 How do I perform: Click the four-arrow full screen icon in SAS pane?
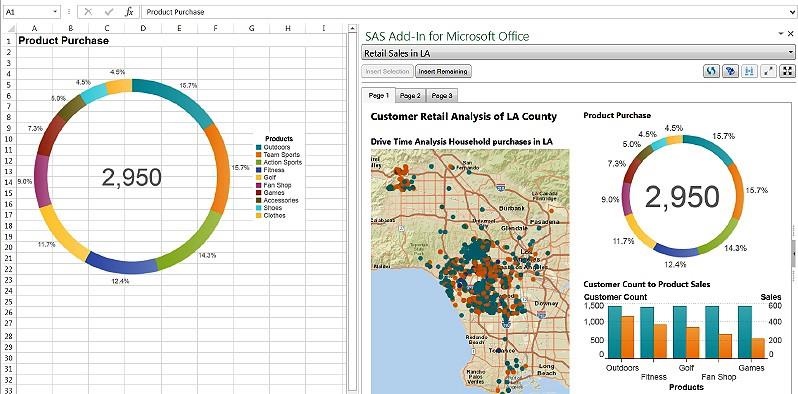click(x=787, y=71)
